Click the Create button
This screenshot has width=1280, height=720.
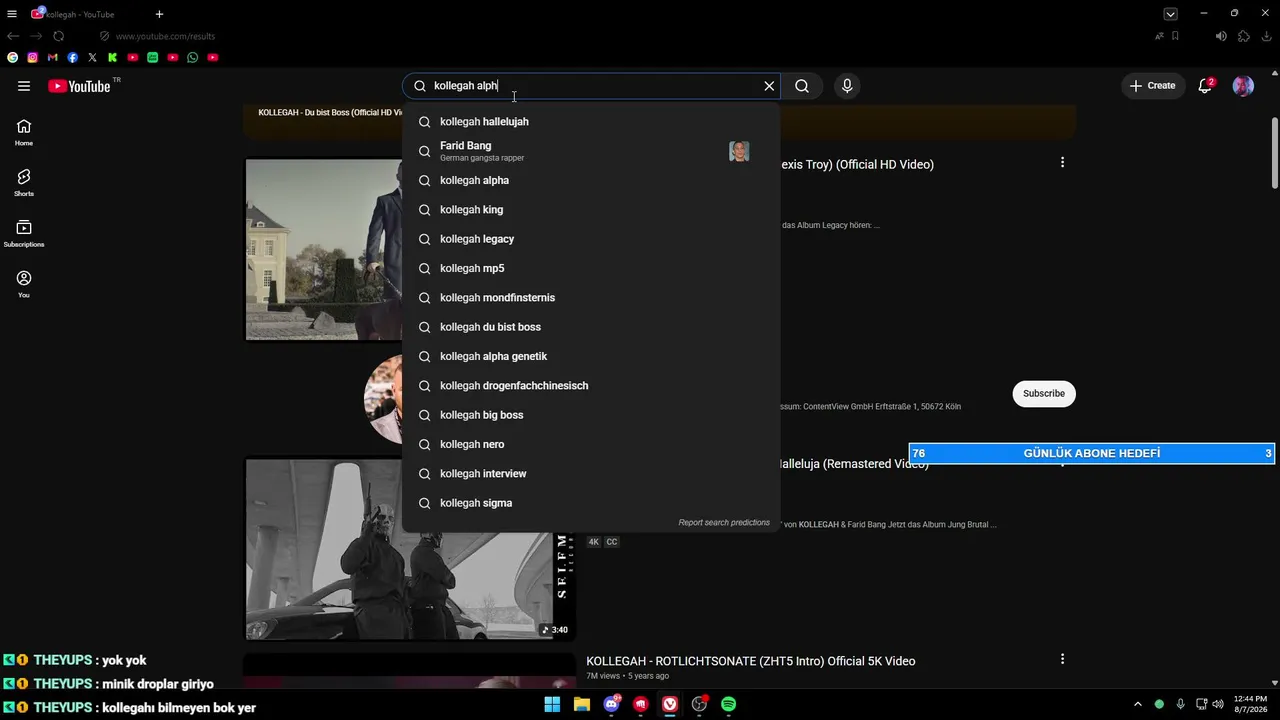coord(1152,86)
